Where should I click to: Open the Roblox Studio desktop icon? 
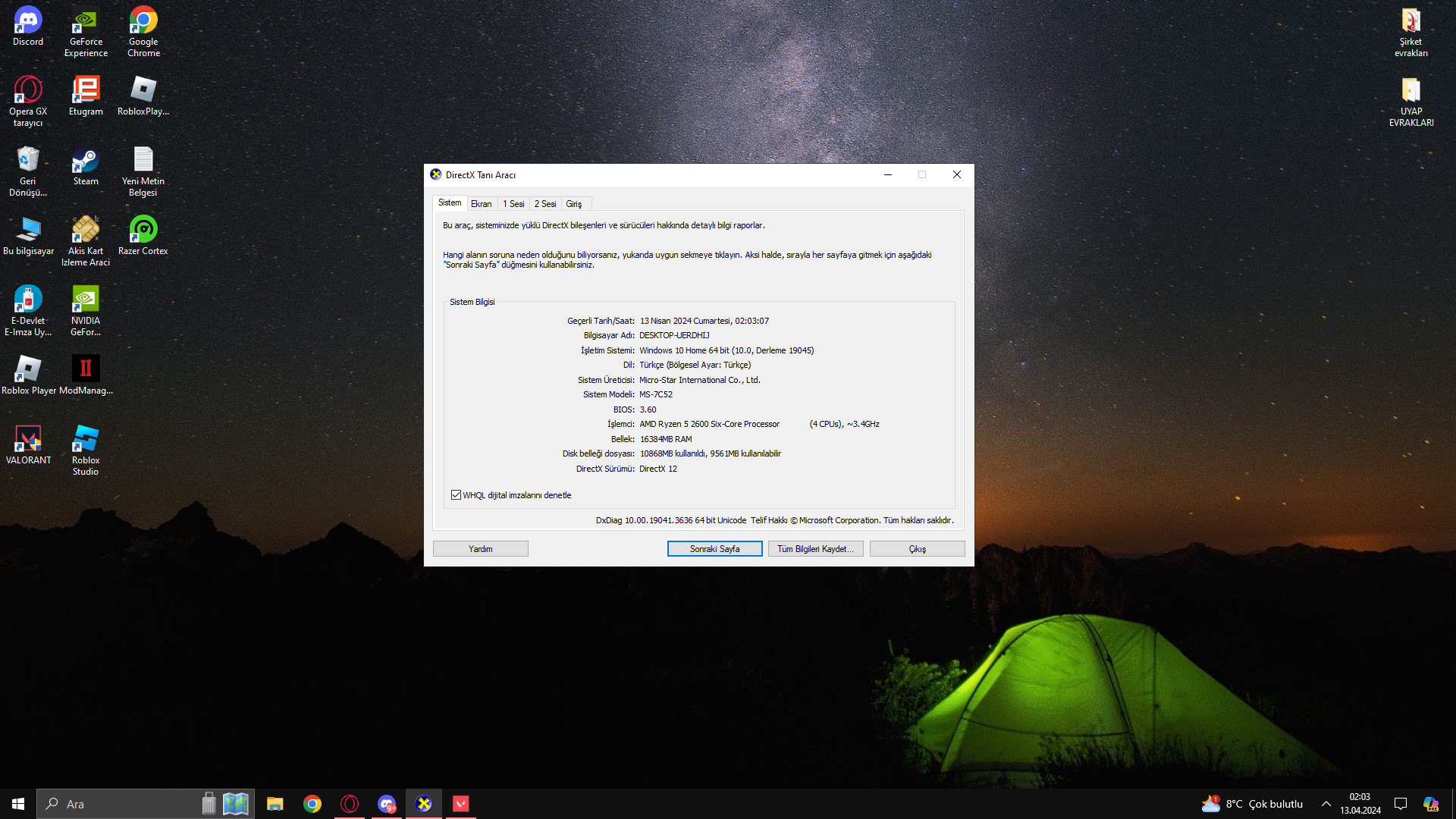coord(86,440)
